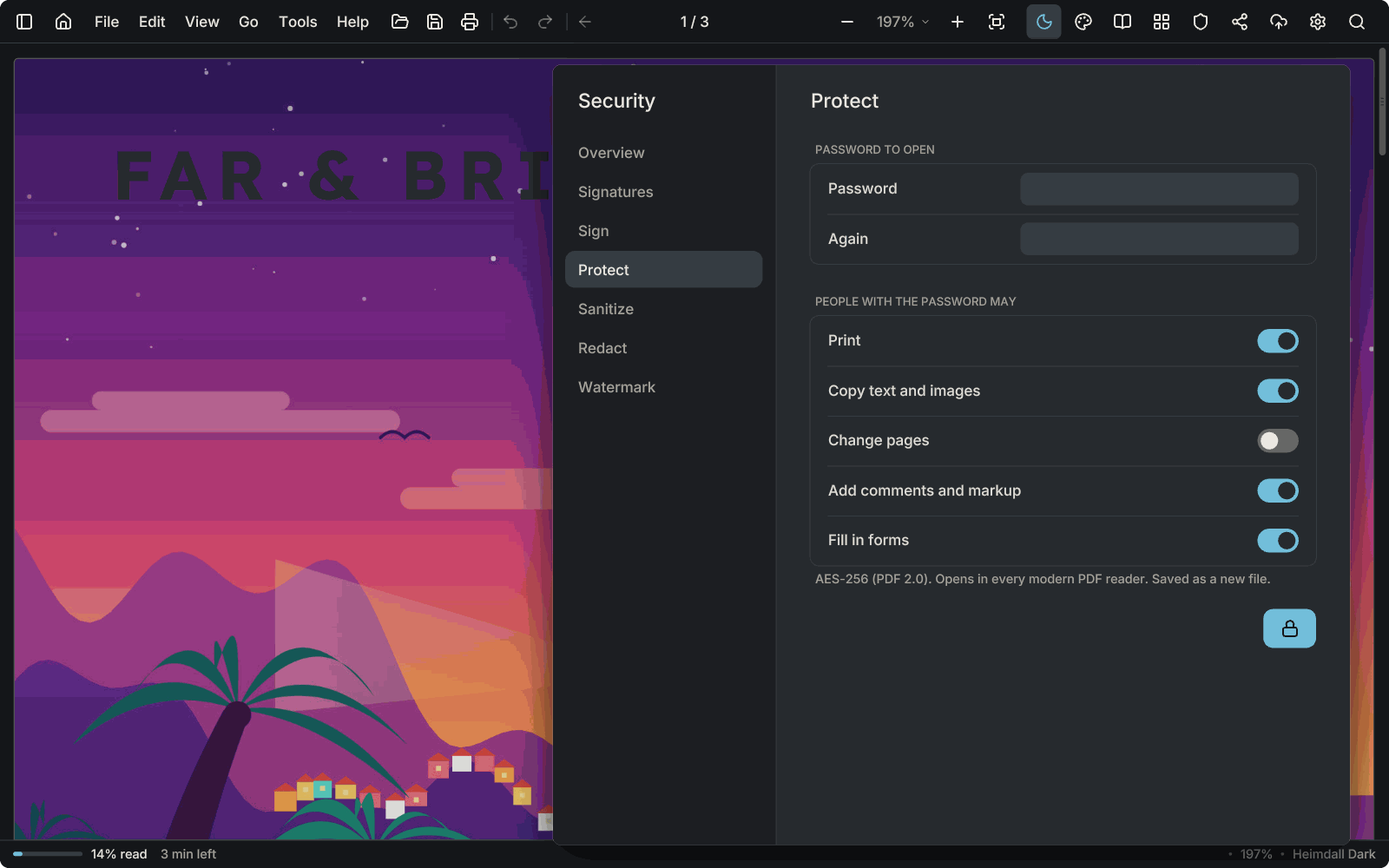Zoom in using the plus icon
The width and height of the screenshot is (1389, 868).
(x=958, y=22)
